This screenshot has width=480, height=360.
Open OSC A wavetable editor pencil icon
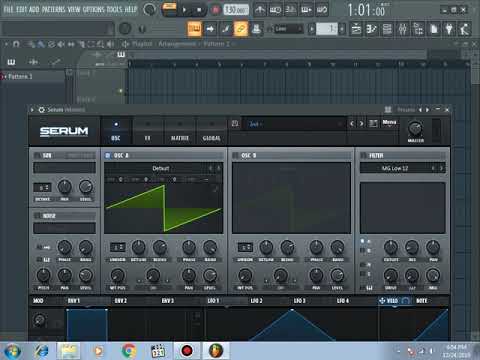pyautogui.click(x=215, y=189)
